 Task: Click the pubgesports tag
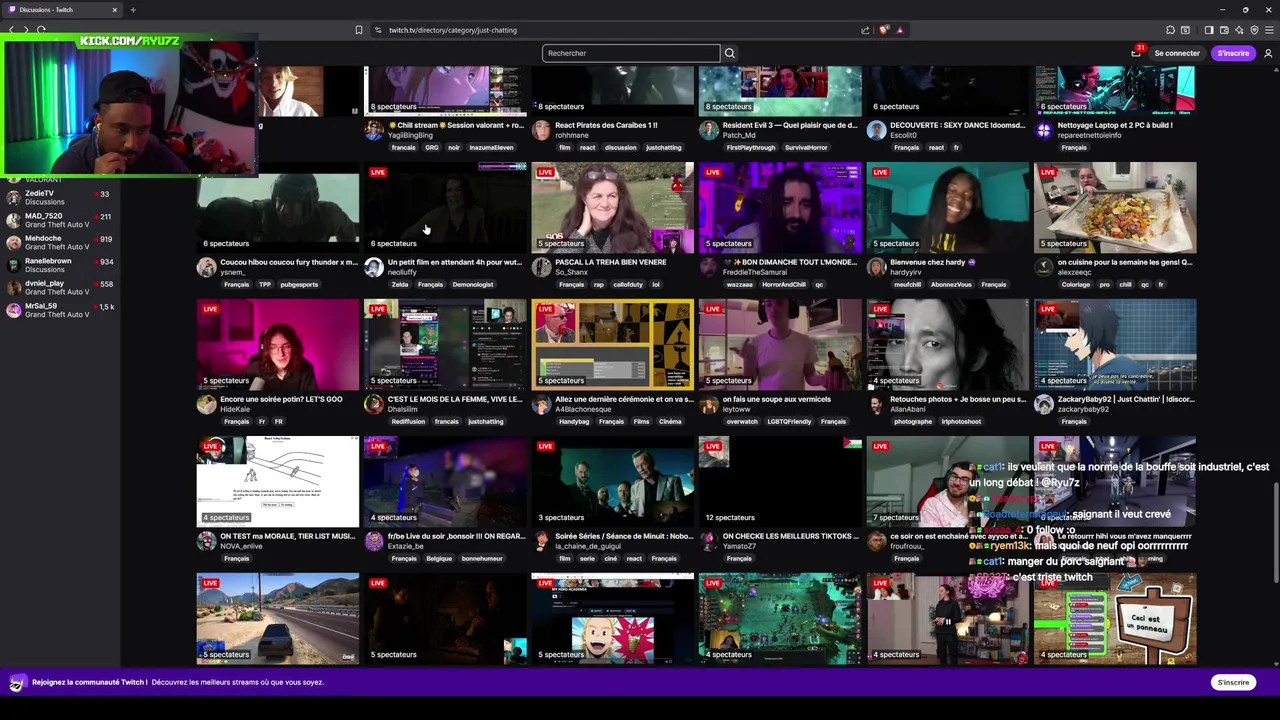[x=298, y=284]
